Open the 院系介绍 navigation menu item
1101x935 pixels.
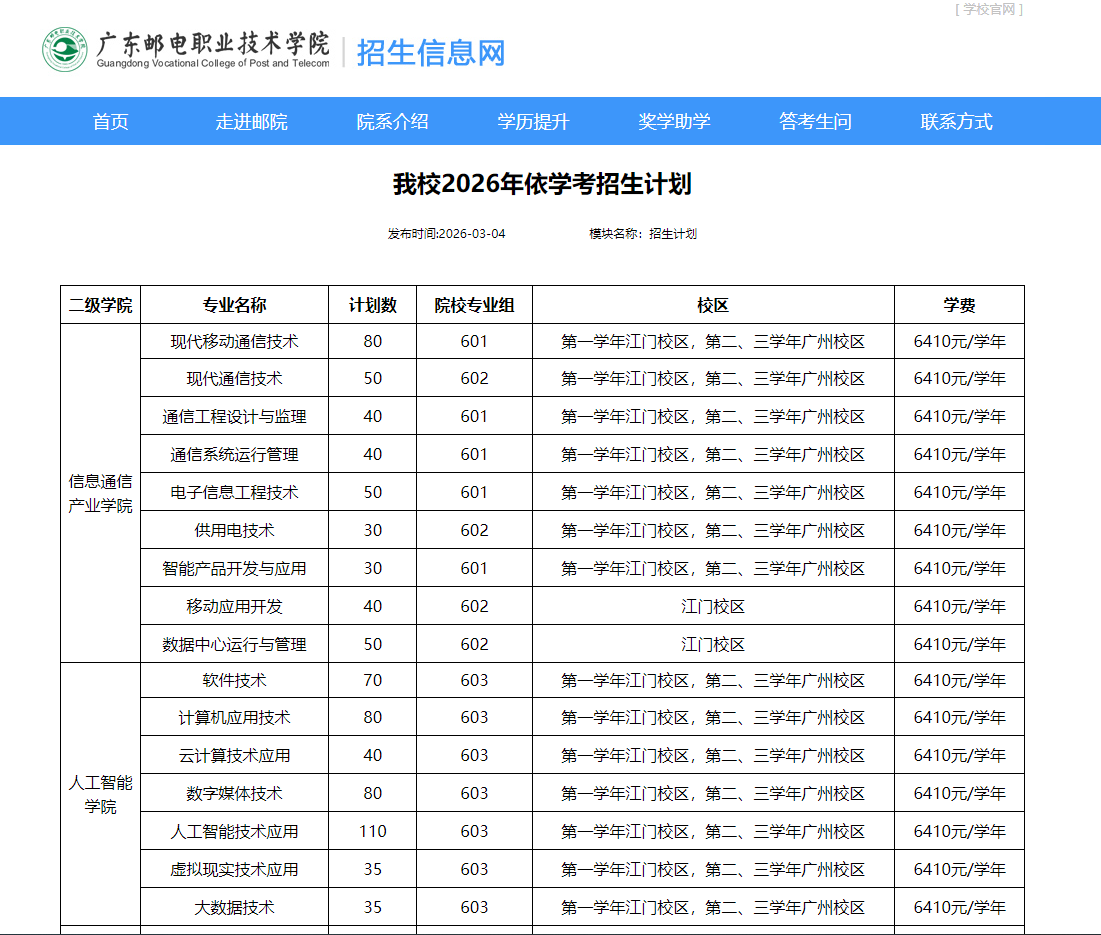pyautogui.click(x=392, y=121)
